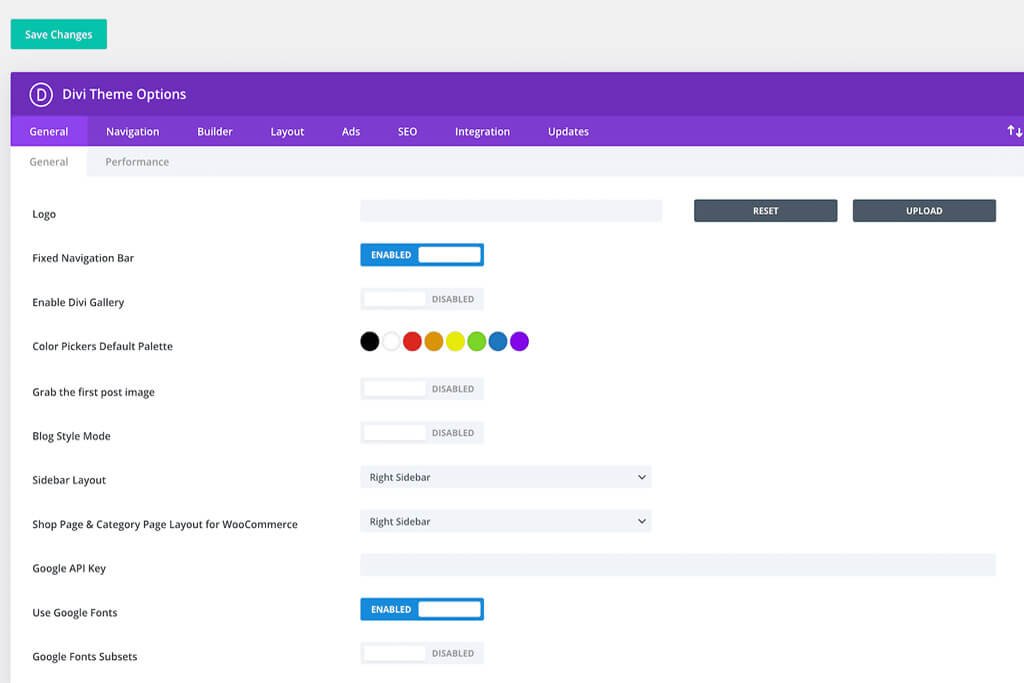Switch to the Navigation tab
Image resolution: width=1024 pixels, height=683 pixels.
point(133,131)
